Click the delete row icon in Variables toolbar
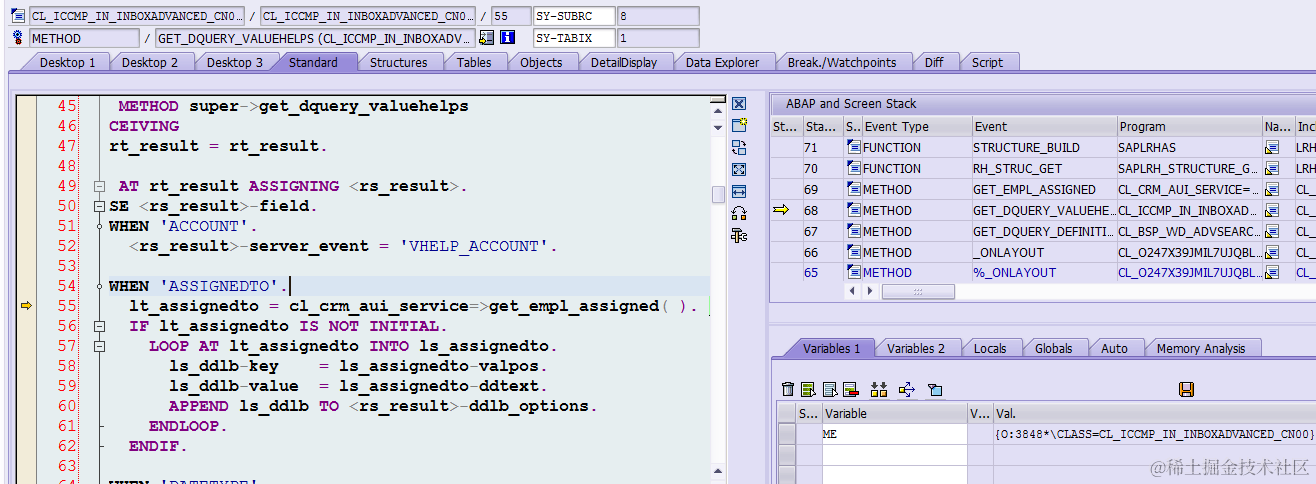This screenshot has width=1316, height=484. click(x=850, y=389)
